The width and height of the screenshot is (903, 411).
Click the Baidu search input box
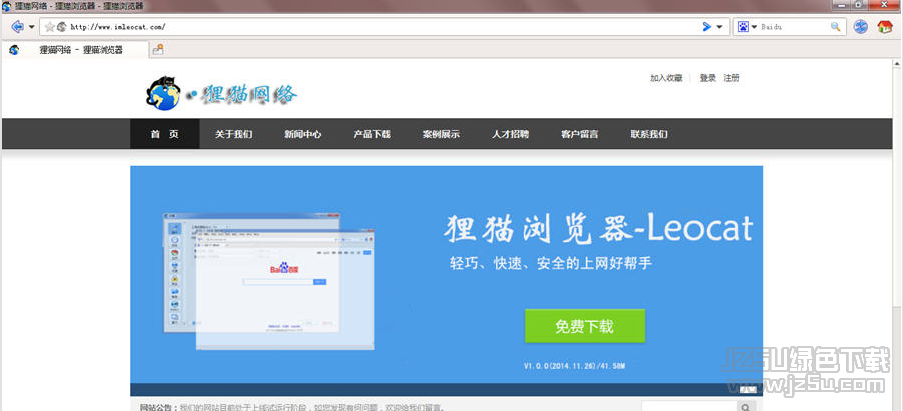tap(794, 26)
